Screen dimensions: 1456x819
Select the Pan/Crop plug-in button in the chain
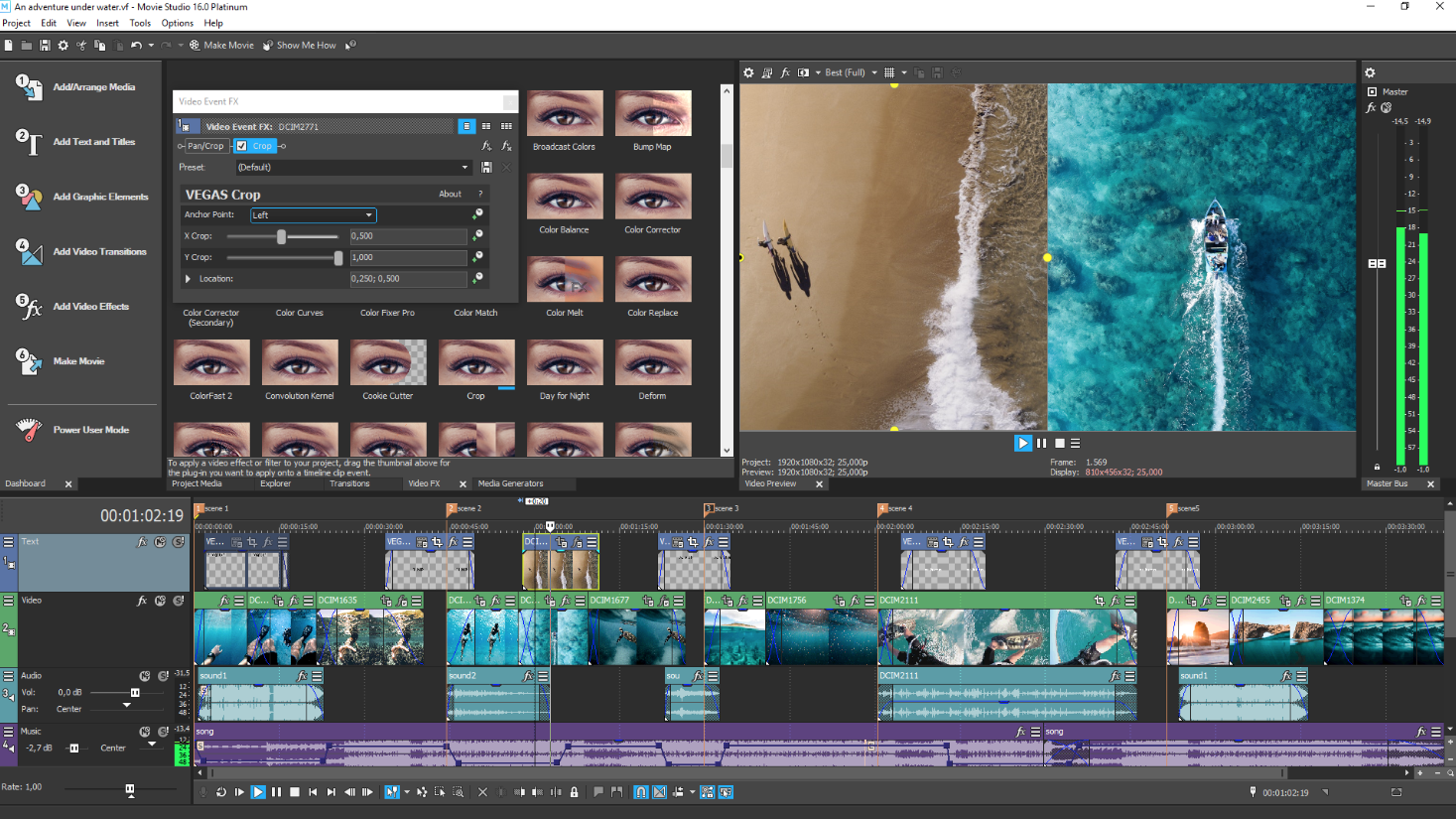pyautogui.click(x=205, y=146)
